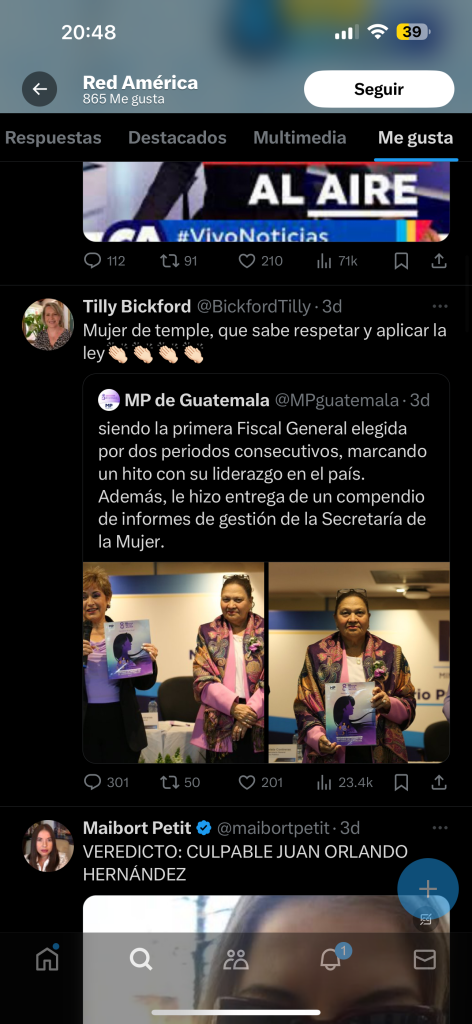Image resolution: width=472 pixels, height=1024 pixels.
Task: Retweet Tilly Bickford's post showing 50 reposts
Action: click(180, 782)
